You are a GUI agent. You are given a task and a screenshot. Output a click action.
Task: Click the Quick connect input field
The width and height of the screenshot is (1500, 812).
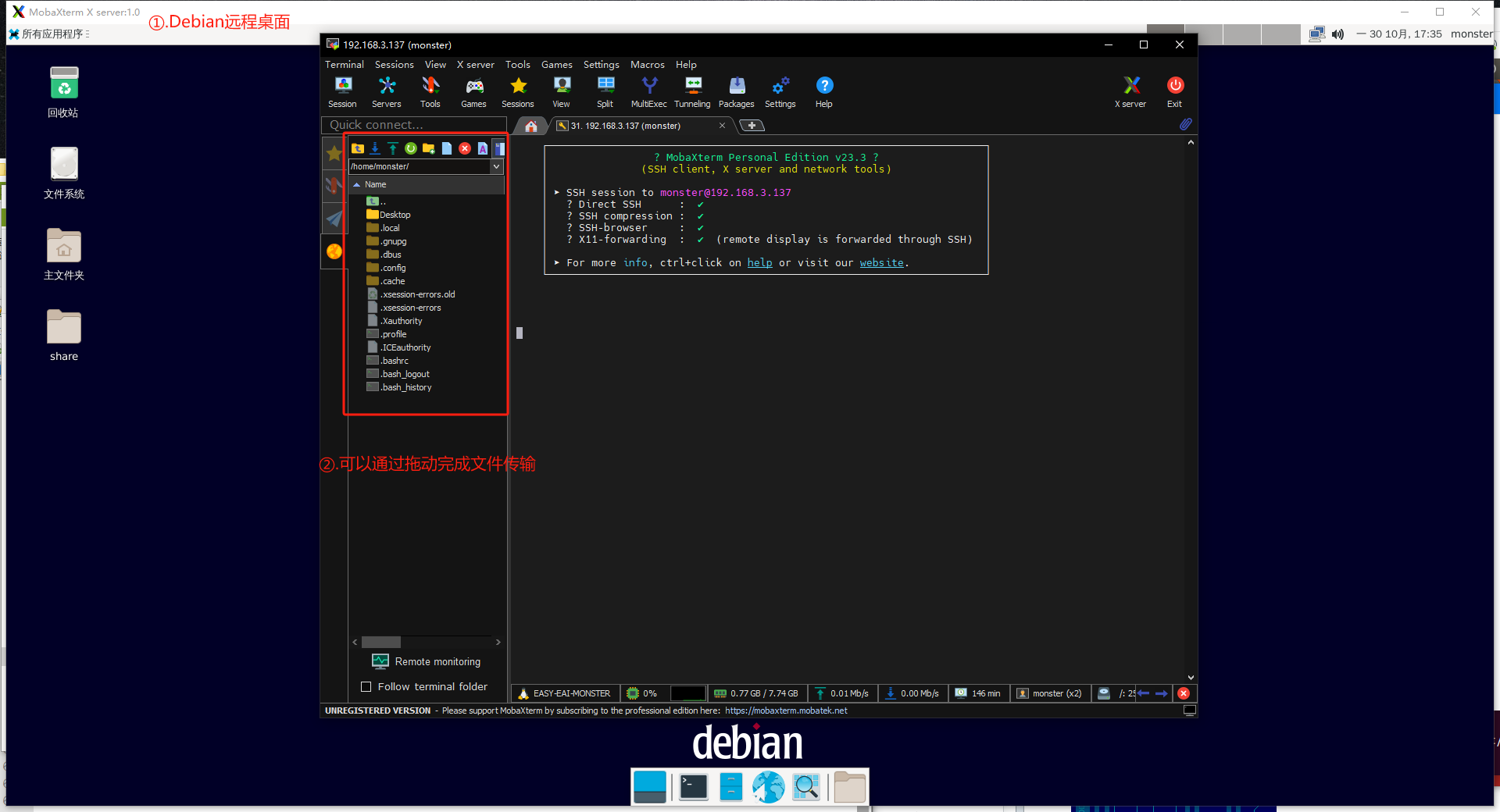click(414, 125)
